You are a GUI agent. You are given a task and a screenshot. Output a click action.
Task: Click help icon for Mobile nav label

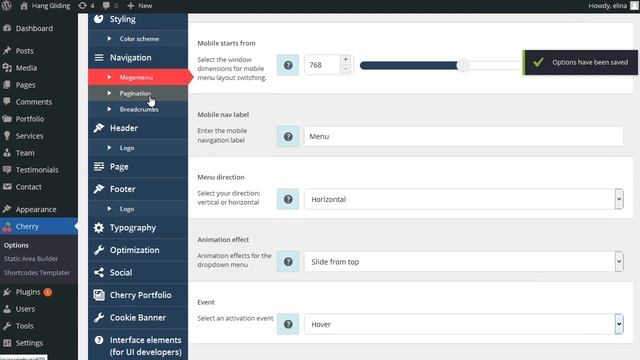tap(288, 136)
